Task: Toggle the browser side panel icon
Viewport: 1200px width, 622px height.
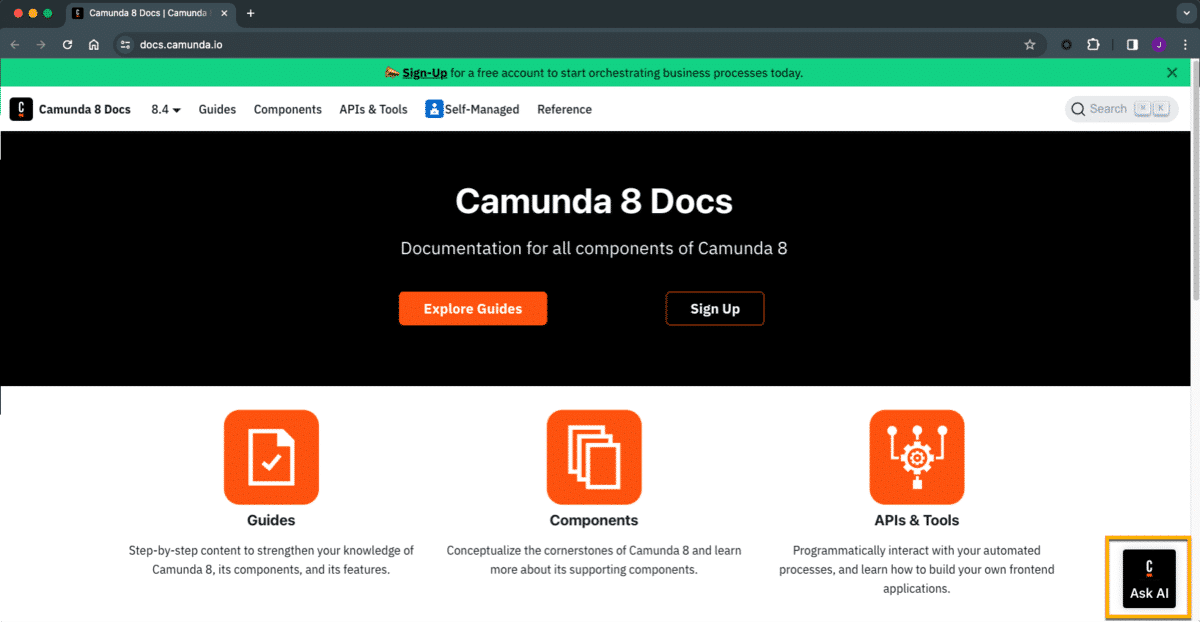Action: point(1132,44)
